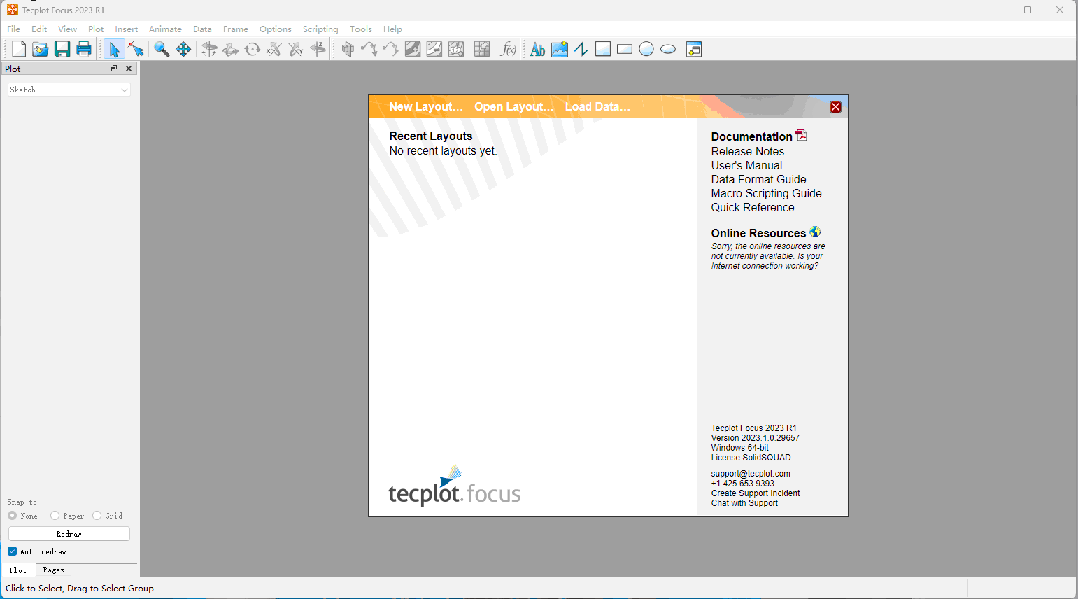
Task: Click Chat with Support link
Action: pyautogui.click(x=745, y=503)
